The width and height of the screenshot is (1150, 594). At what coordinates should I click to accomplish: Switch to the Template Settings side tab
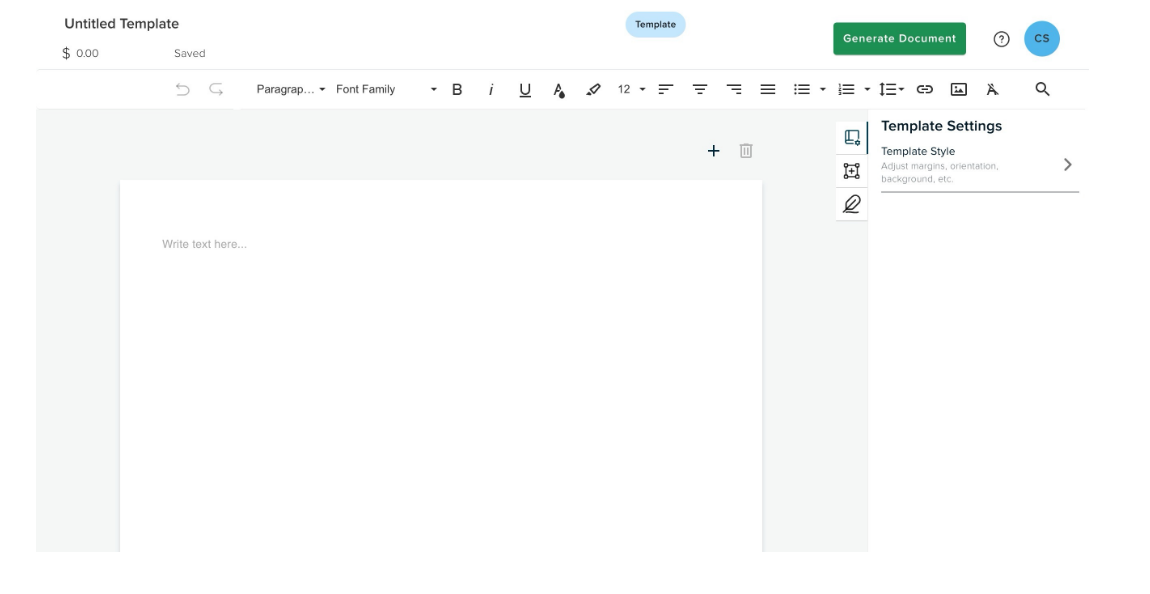[x=851, y=138]
